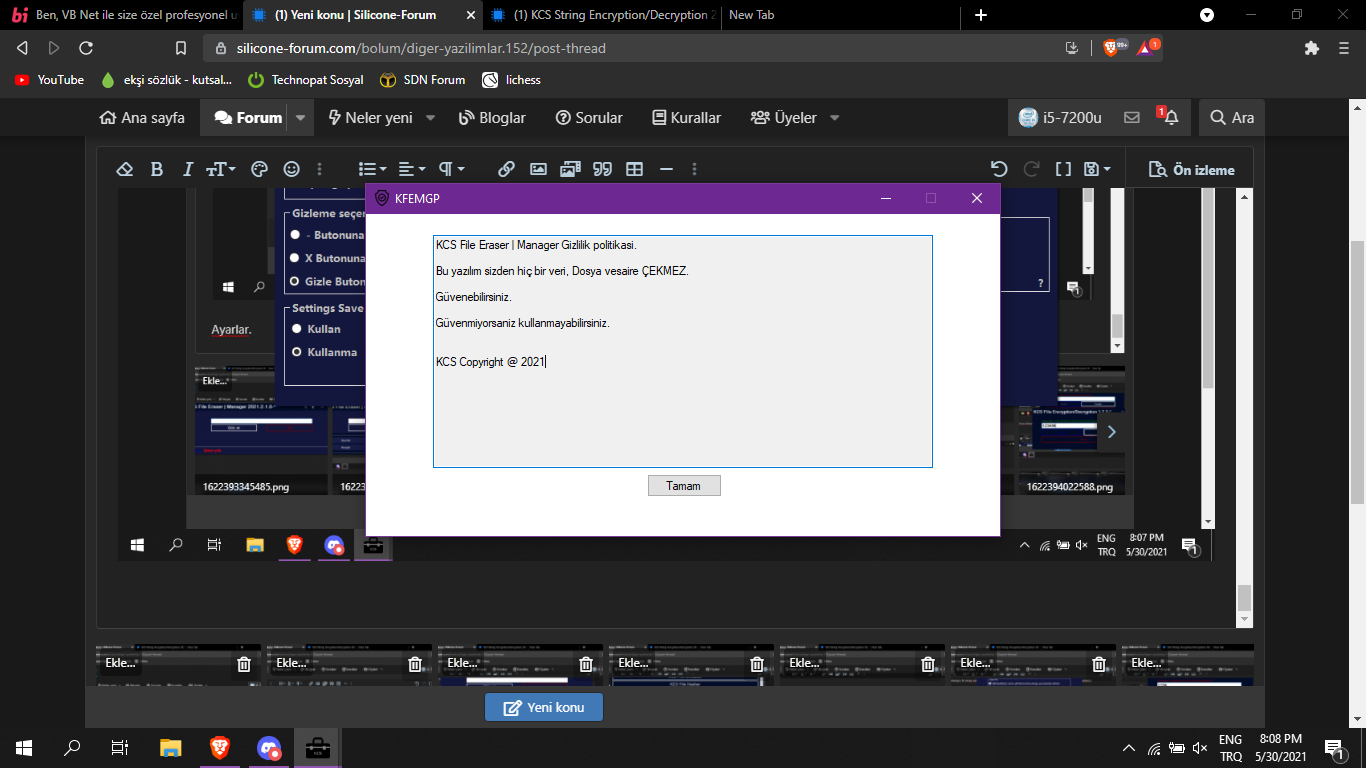Open a new browser tab with plus
Screen dimensions: 1366x768
(981, 15)
